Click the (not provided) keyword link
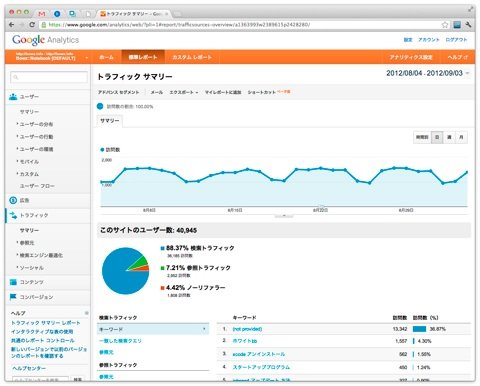 247,329
